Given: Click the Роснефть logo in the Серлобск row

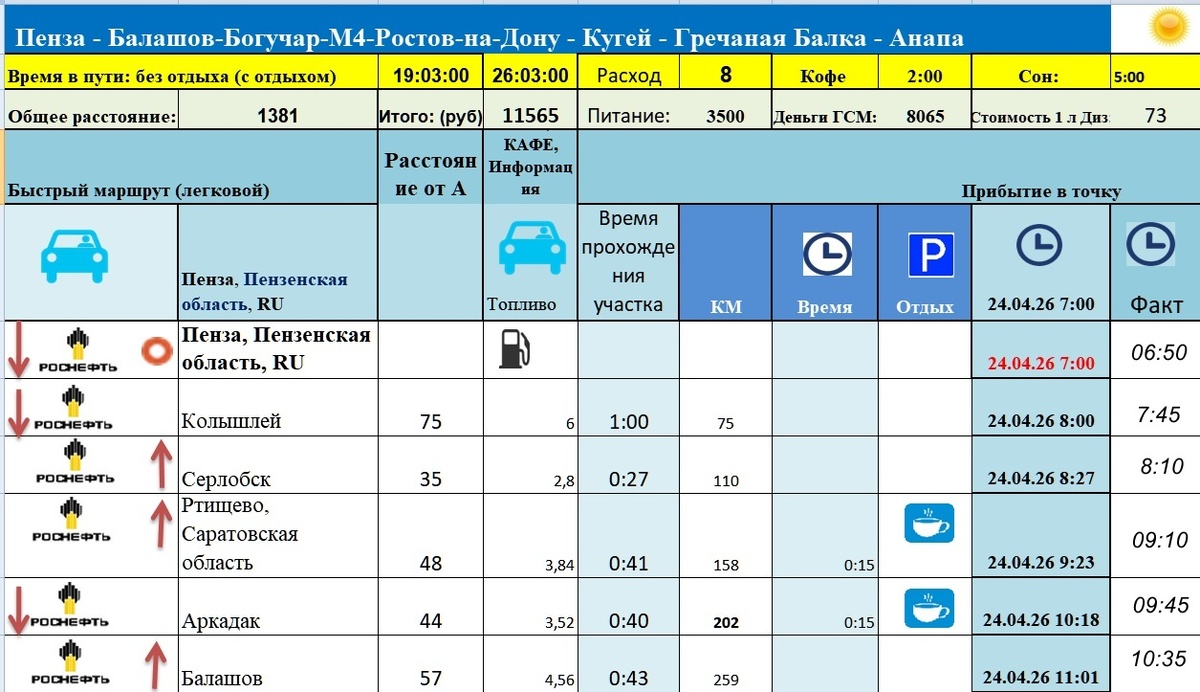Looking at the screenshot, I should tap(74, 463).
